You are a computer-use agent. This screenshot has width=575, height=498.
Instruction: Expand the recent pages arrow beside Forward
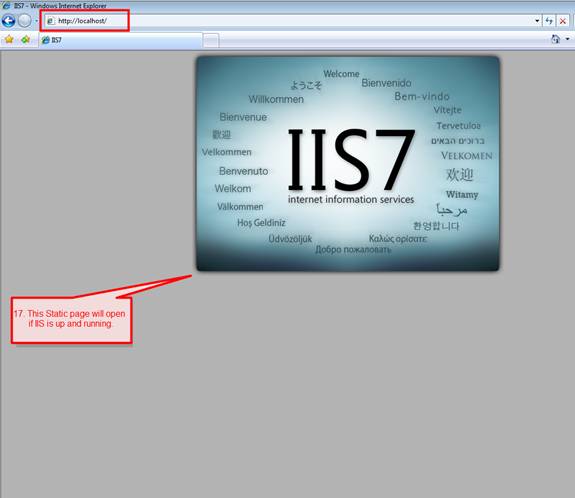point(36,21)
